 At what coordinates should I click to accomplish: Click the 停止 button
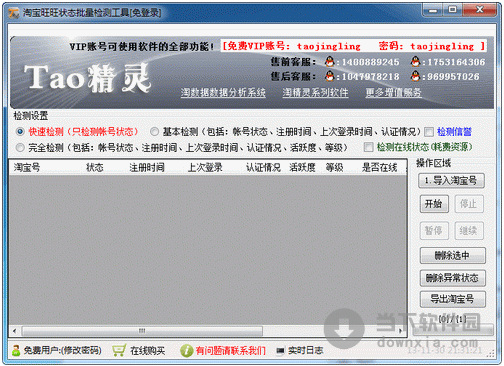coord(469,204)
